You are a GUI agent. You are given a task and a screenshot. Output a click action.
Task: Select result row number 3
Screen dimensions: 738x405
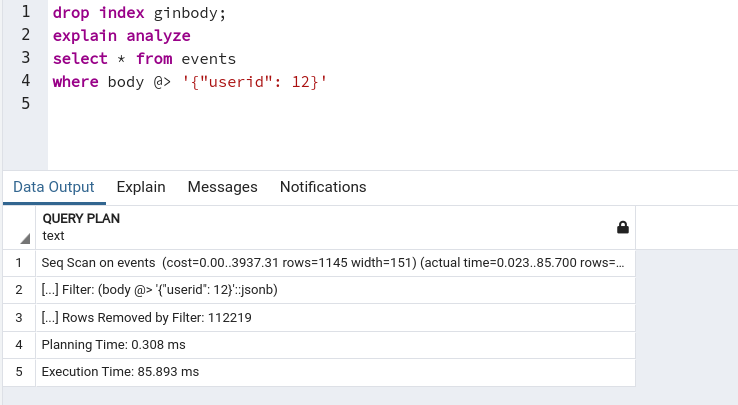pos(19,317)
